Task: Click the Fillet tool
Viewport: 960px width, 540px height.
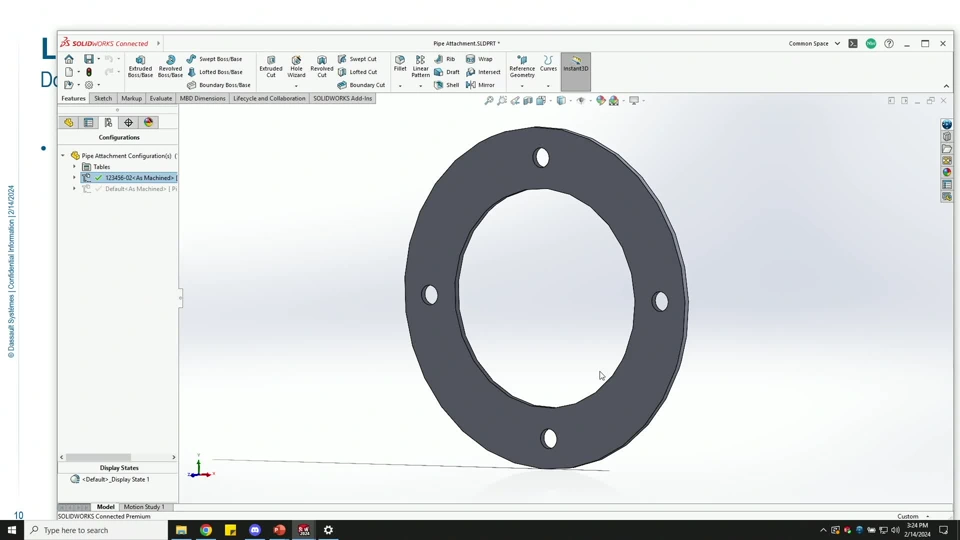Action: coord(400,63)
